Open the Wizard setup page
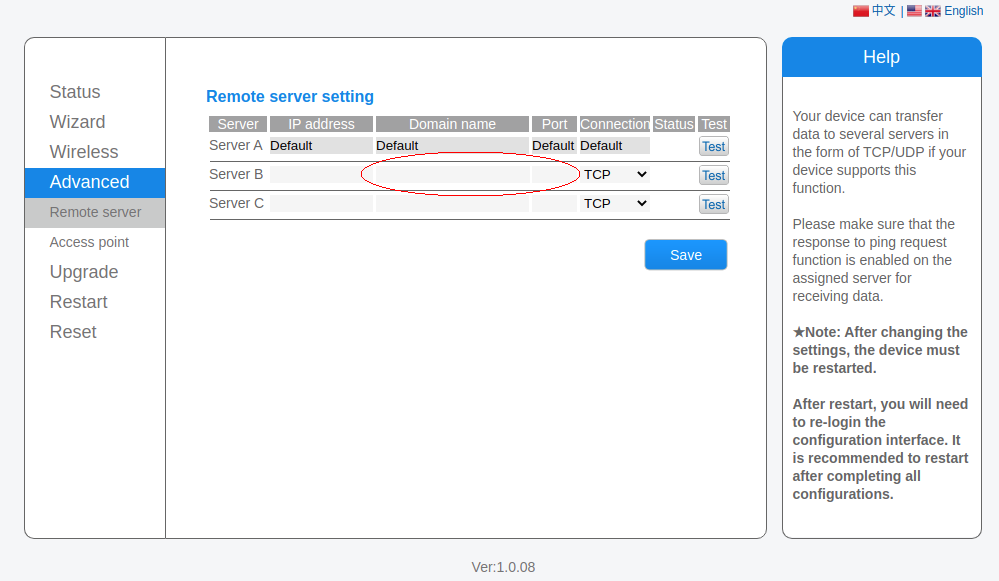This screenshot has height=581, width=999. coord(77,122)
